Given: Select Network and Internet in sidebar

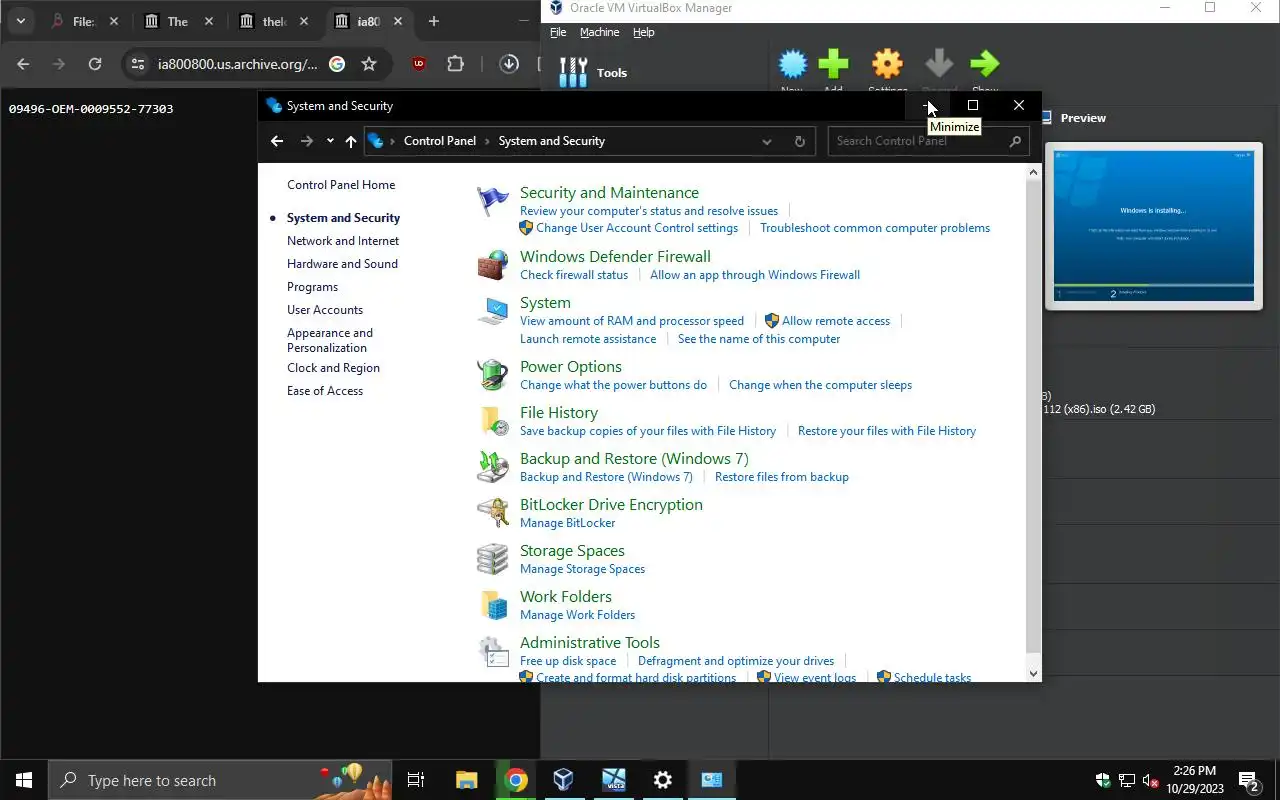Looking at the screenshot, I should [x=343, y=241].
